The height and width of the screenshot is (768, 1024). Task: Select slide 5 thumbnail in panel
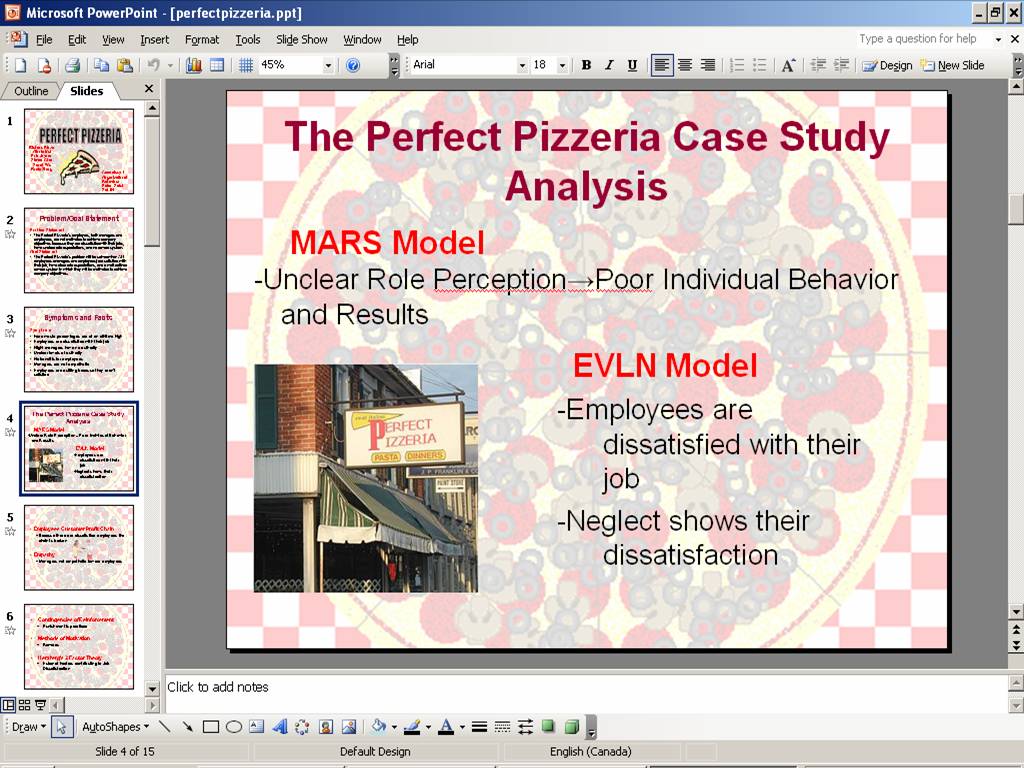(79, 548)
